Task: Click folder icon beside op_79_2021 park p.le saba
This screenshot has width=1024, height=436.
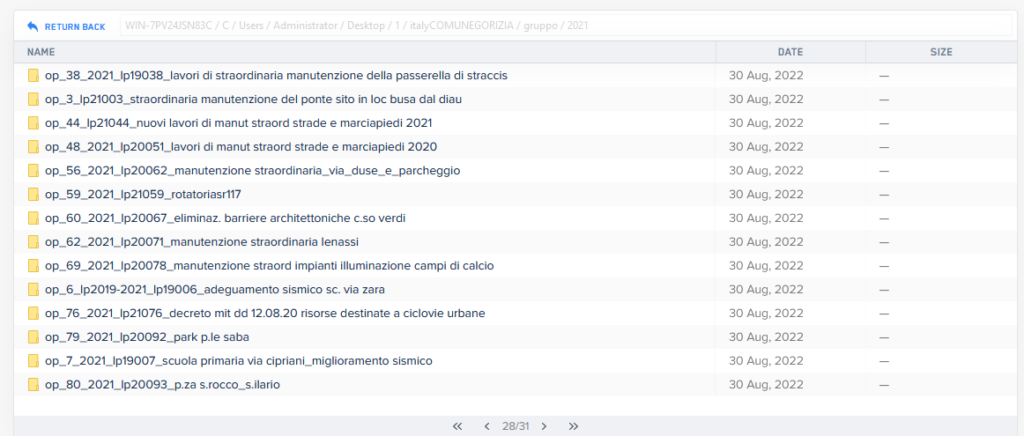Action: [33, 337]
